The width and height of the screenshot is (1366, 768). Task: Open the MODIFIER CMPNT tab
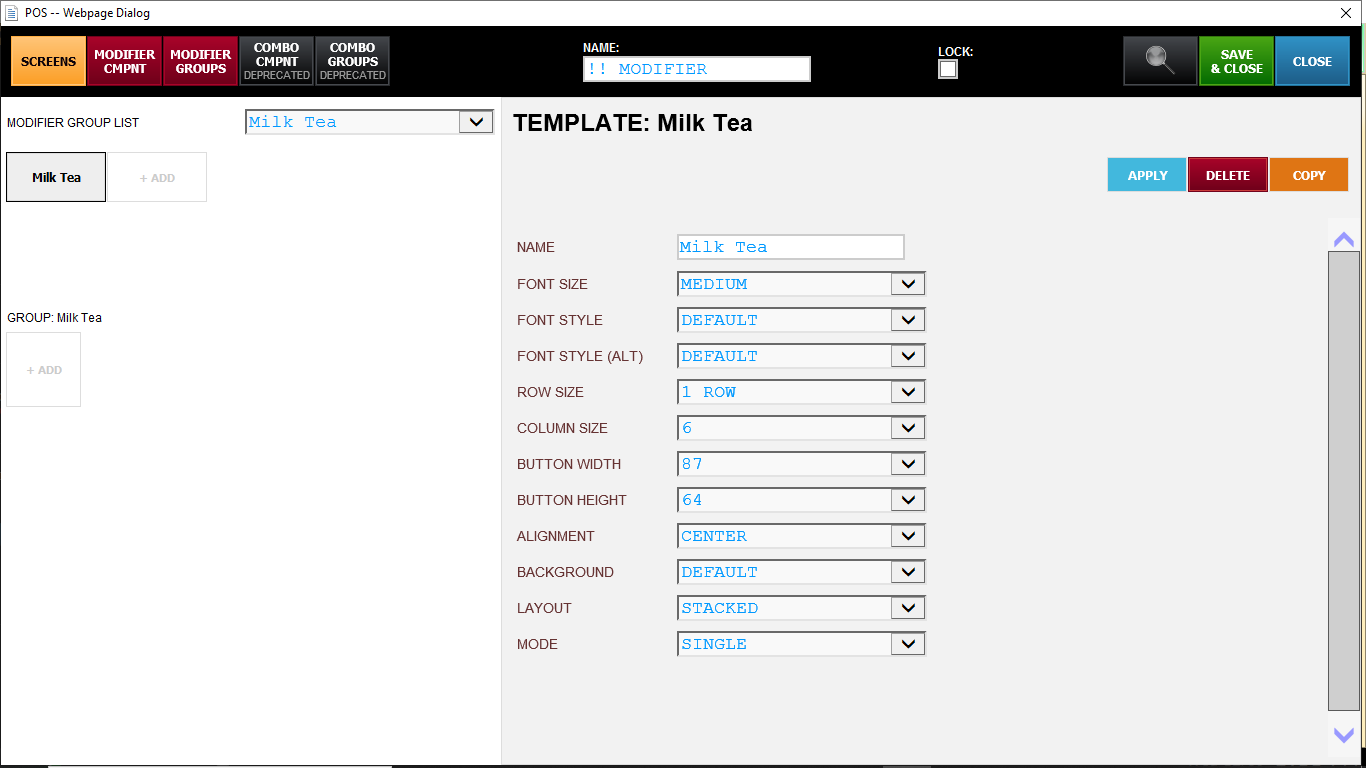(x=125, y=61)
